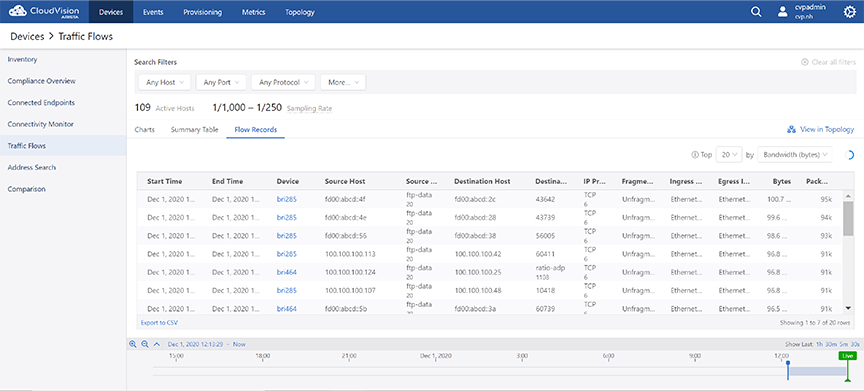Open the Any Port filter dropdown
The height and width of the screenshot is (391, 864).
click(x=221, y=82)
